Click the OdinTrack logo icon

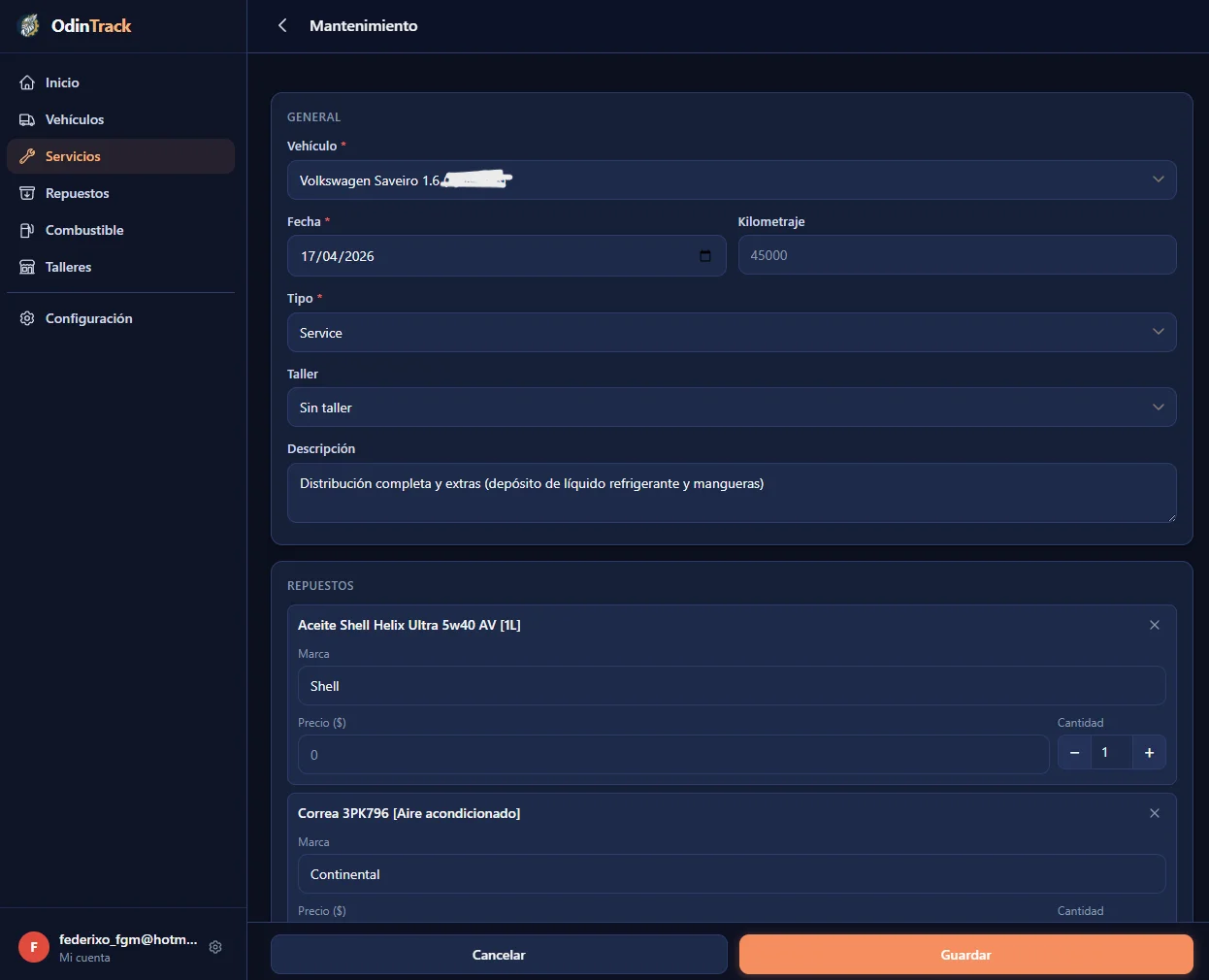30,25
